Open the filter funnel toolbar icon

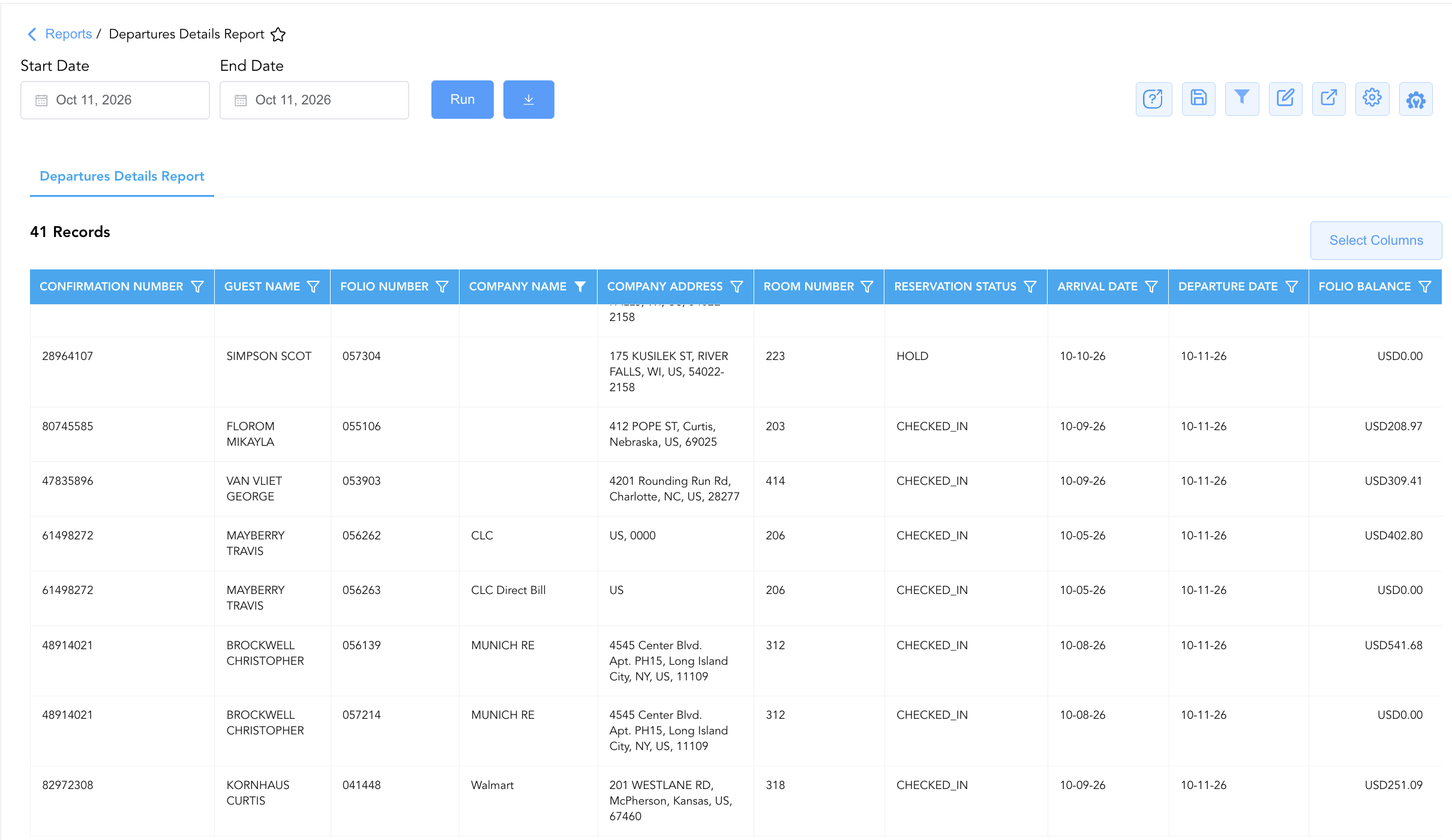coord(1242,99)
